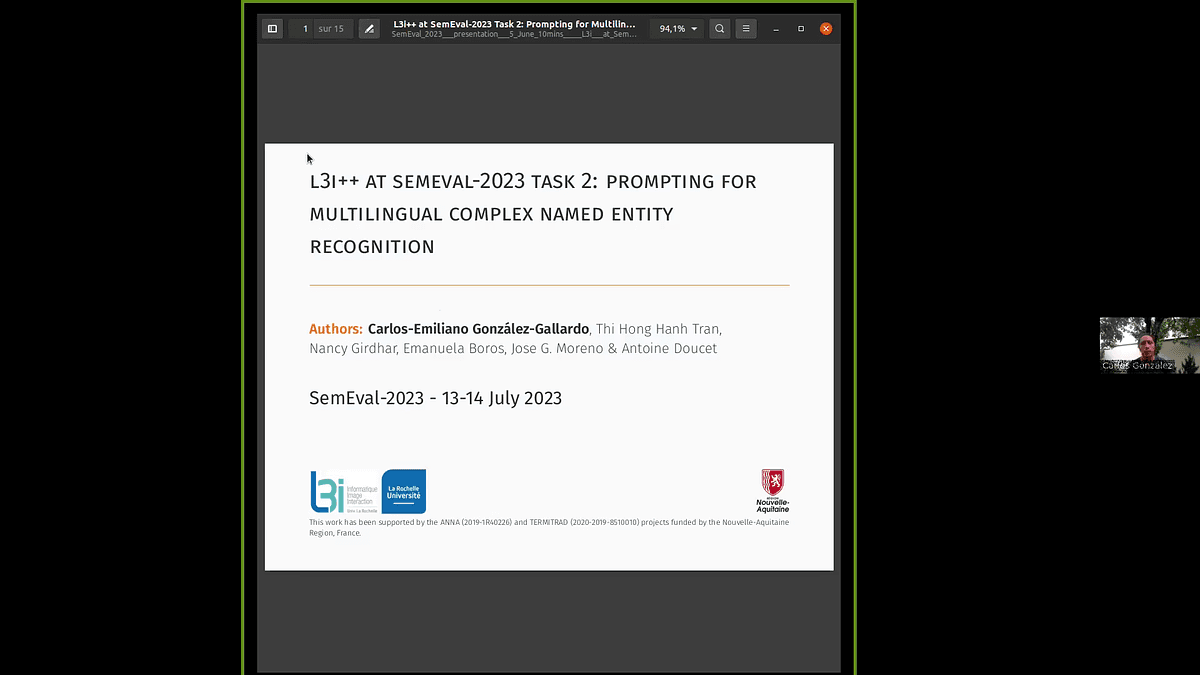Screen dimensions: 1200x675
Task: Click the 'SemEval-2023 - 13-14 July 2023' line
Action: click(x=435, y=398)
